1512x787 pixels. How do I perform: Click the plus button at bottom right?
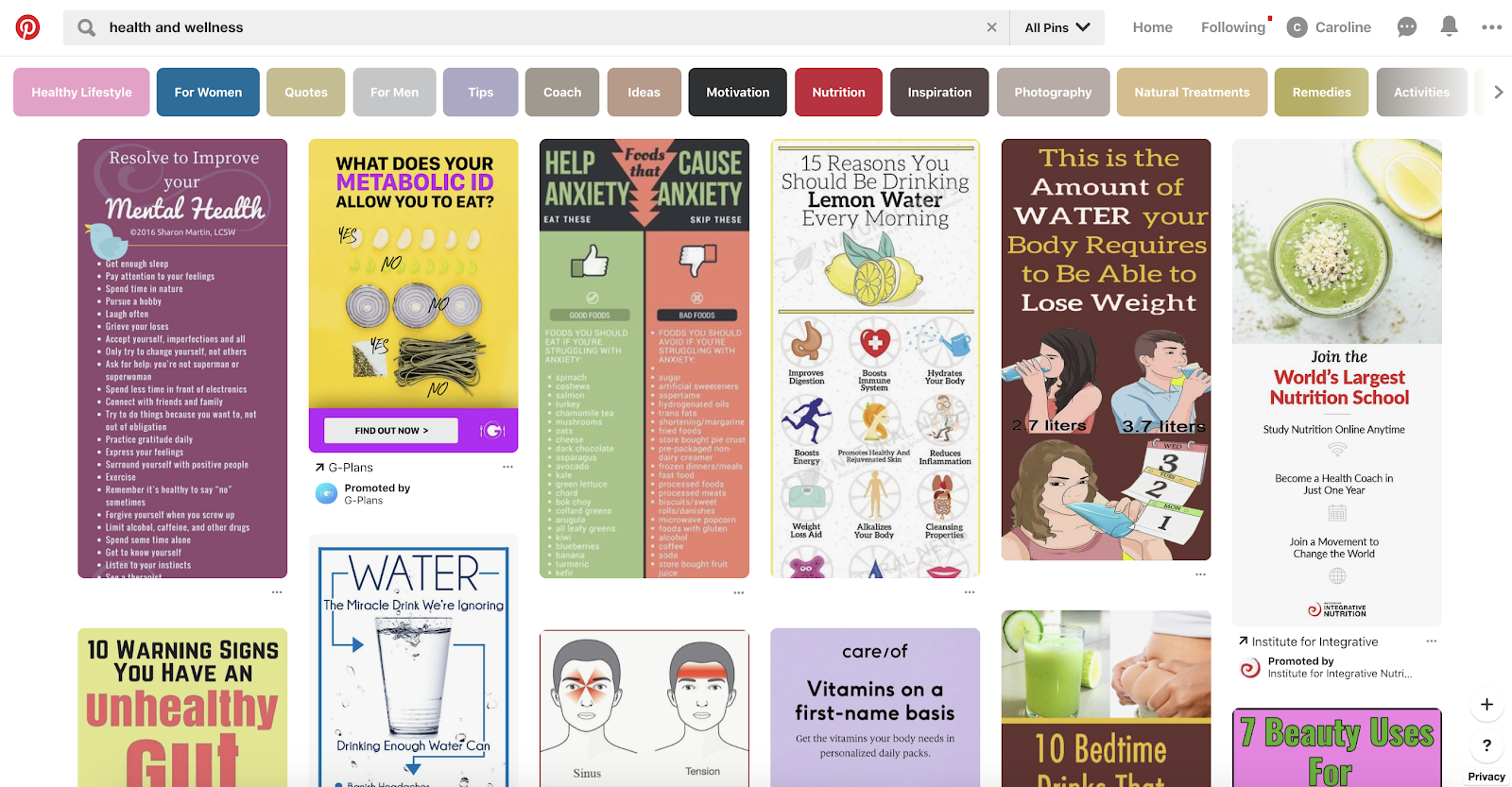click(1486, 705)
